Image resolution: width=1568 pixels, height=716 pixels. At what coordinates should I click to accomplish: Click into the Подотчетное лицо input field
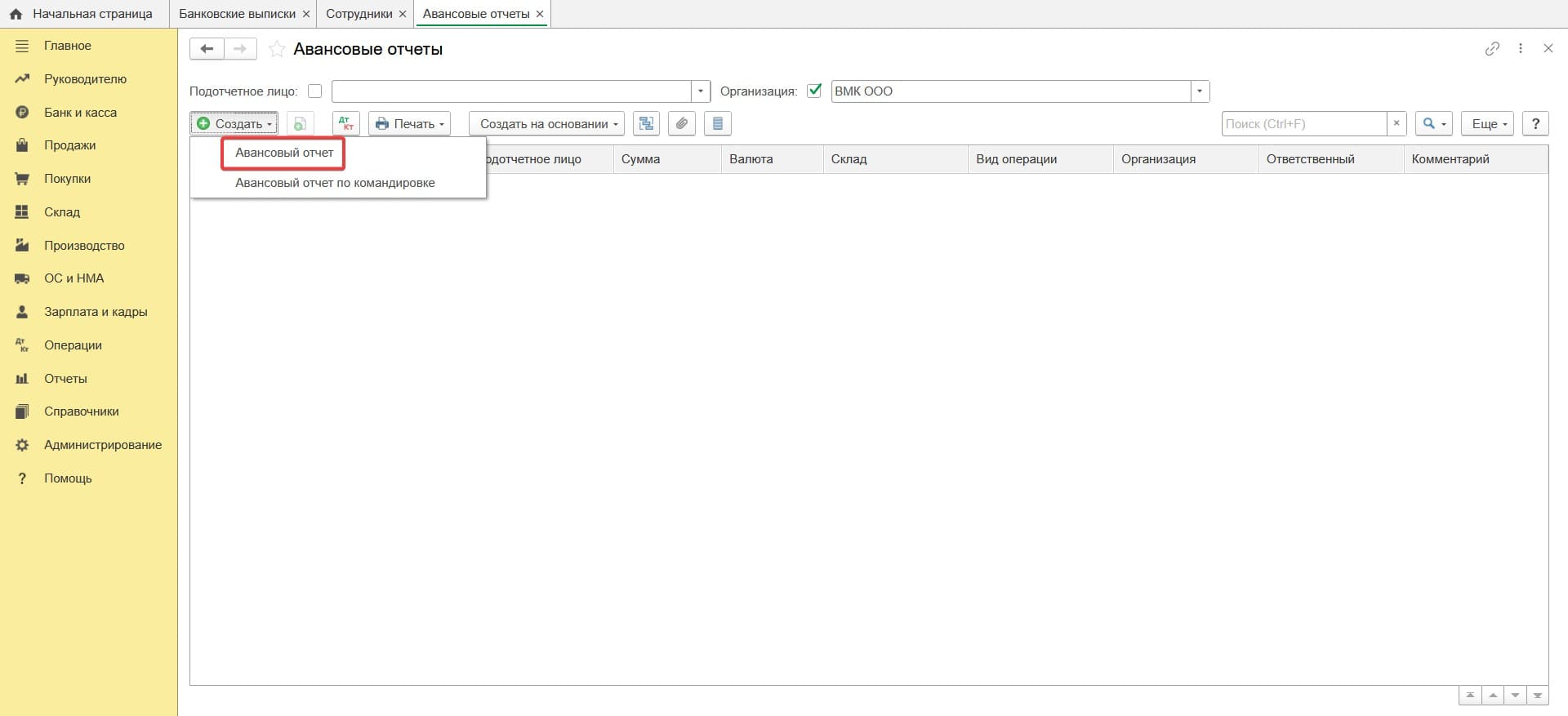click(x=511, y=91)
